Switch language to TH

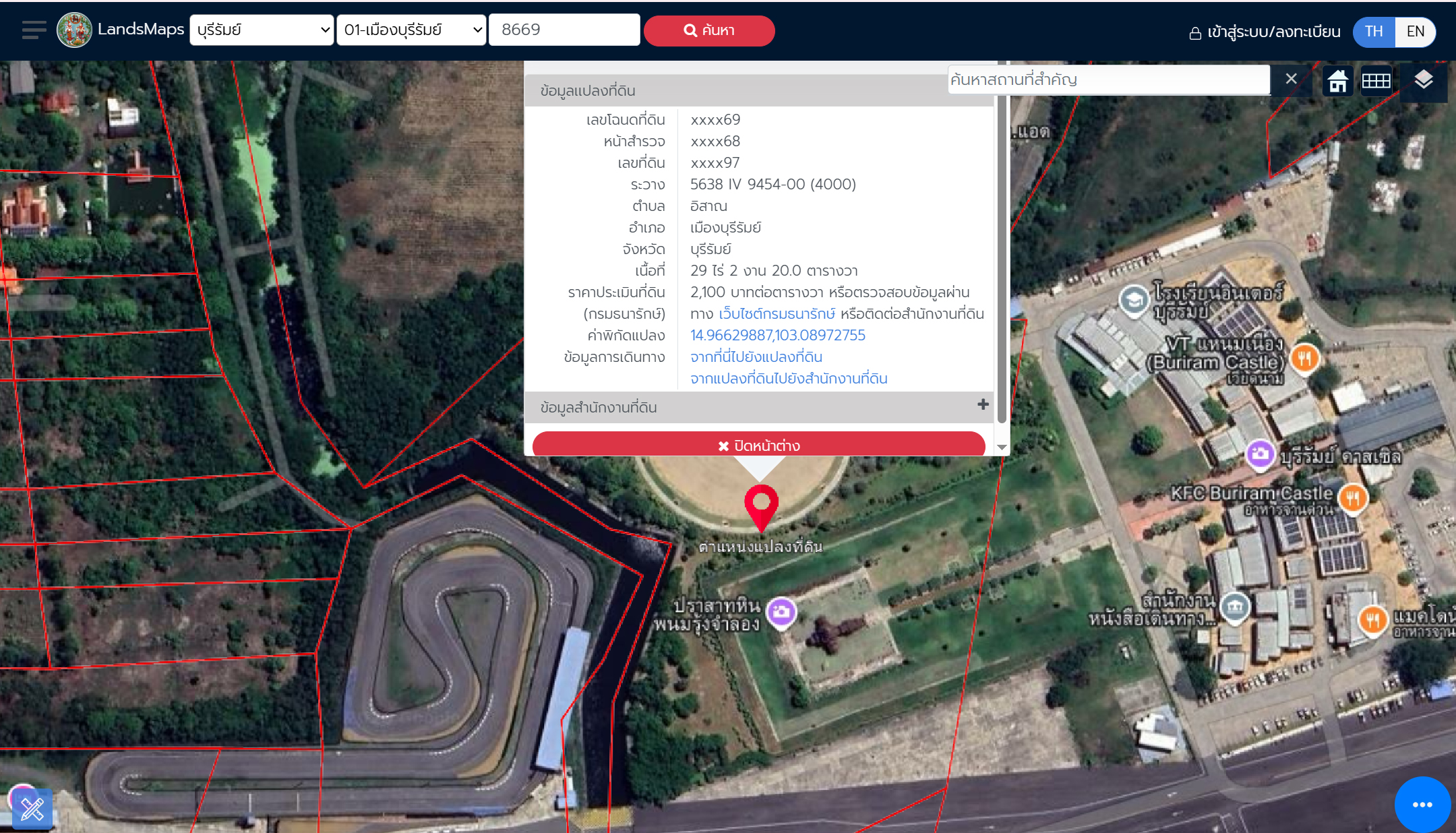[1374, 32]
